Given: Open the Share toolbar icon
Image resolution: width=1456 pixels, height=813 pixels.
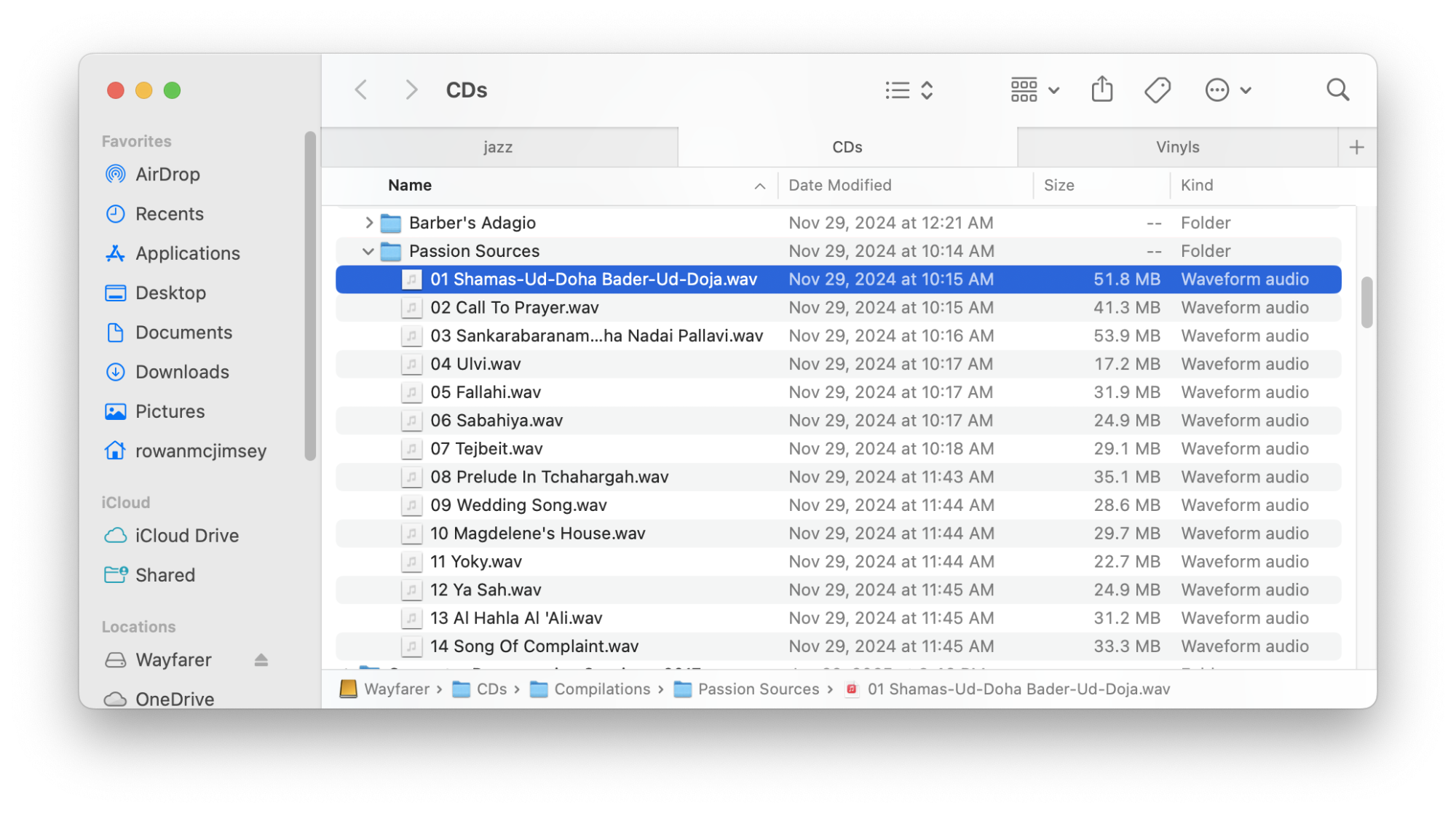Looking at the screenshot, I should tap(1101, 90).
